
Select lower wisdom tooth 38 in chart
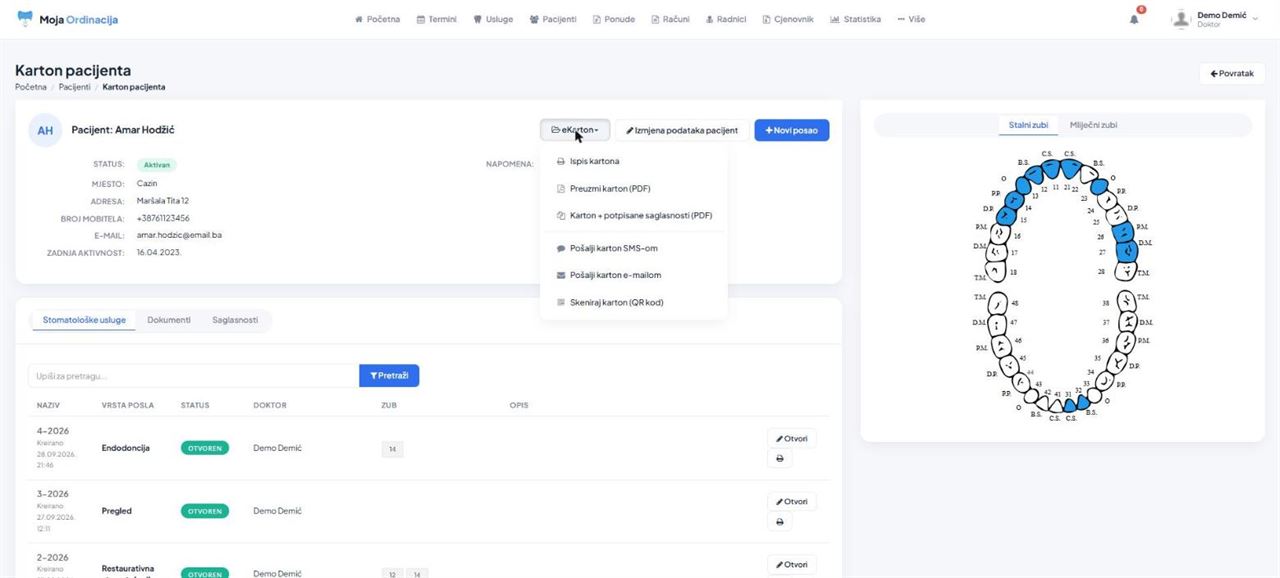1125,302
